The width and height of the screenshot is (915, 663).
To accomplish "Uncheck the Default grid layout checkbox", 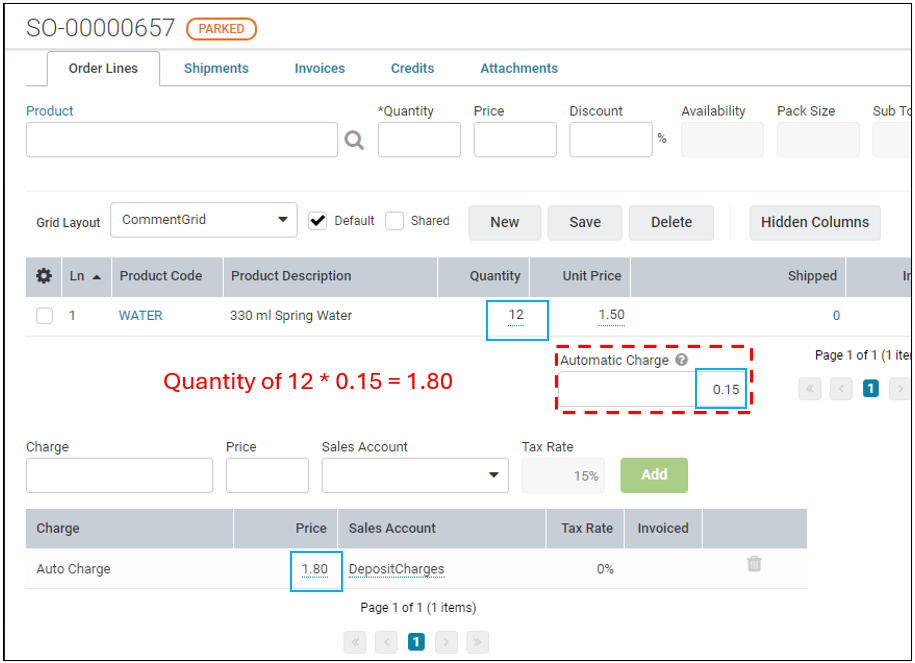I will 318,220.
